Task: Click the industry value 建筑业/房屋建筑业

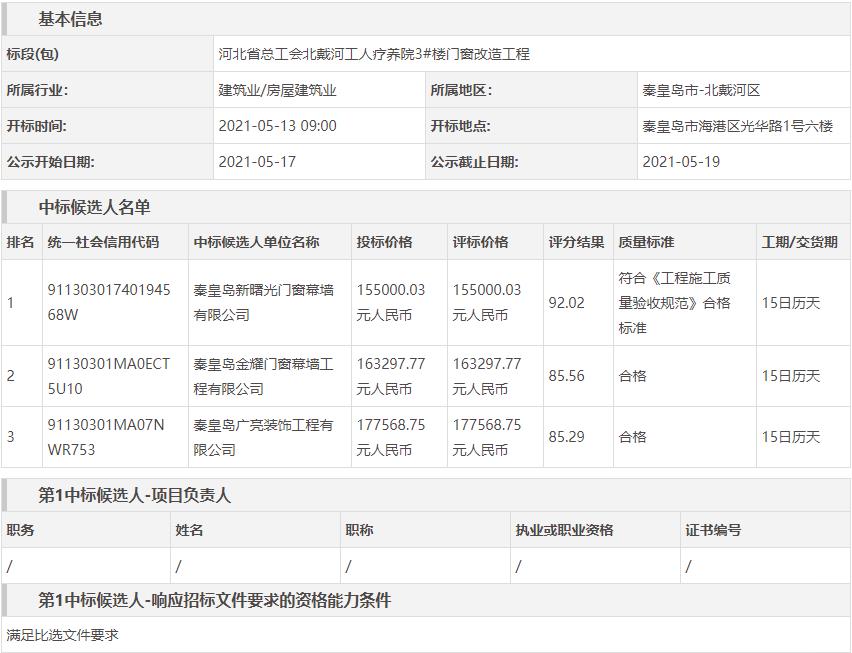Action: (x=277, y=90)
